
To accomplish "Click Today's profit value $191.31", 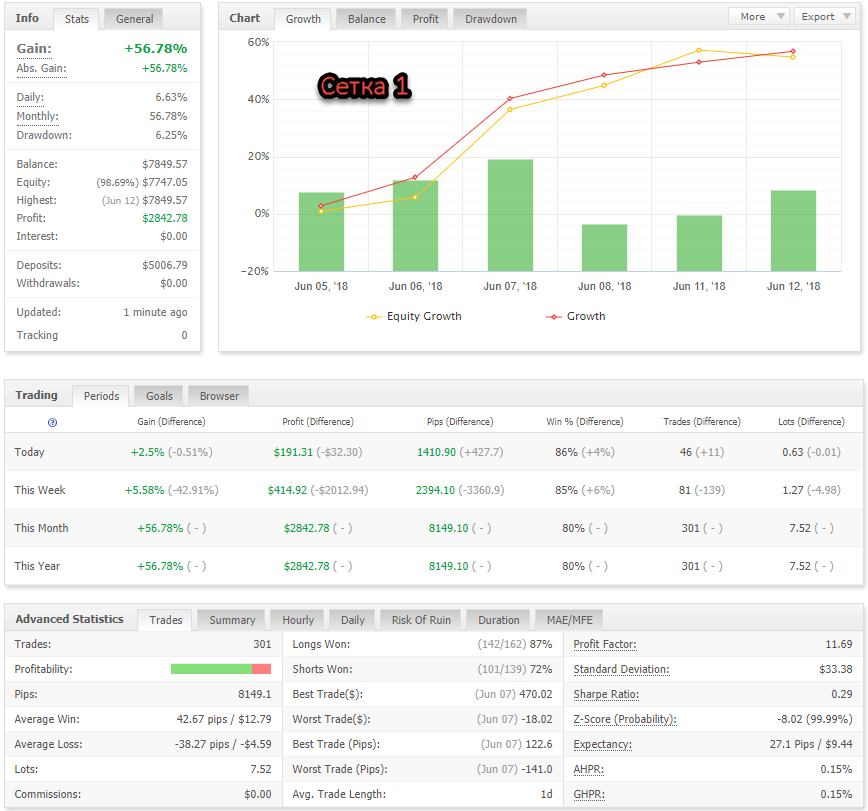I will 293,452.
